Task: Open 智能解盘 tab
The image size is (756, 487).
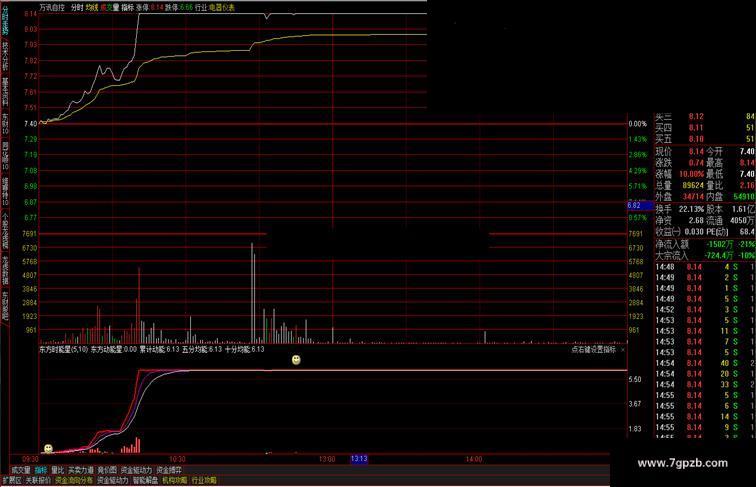Action: coord(146,481)
